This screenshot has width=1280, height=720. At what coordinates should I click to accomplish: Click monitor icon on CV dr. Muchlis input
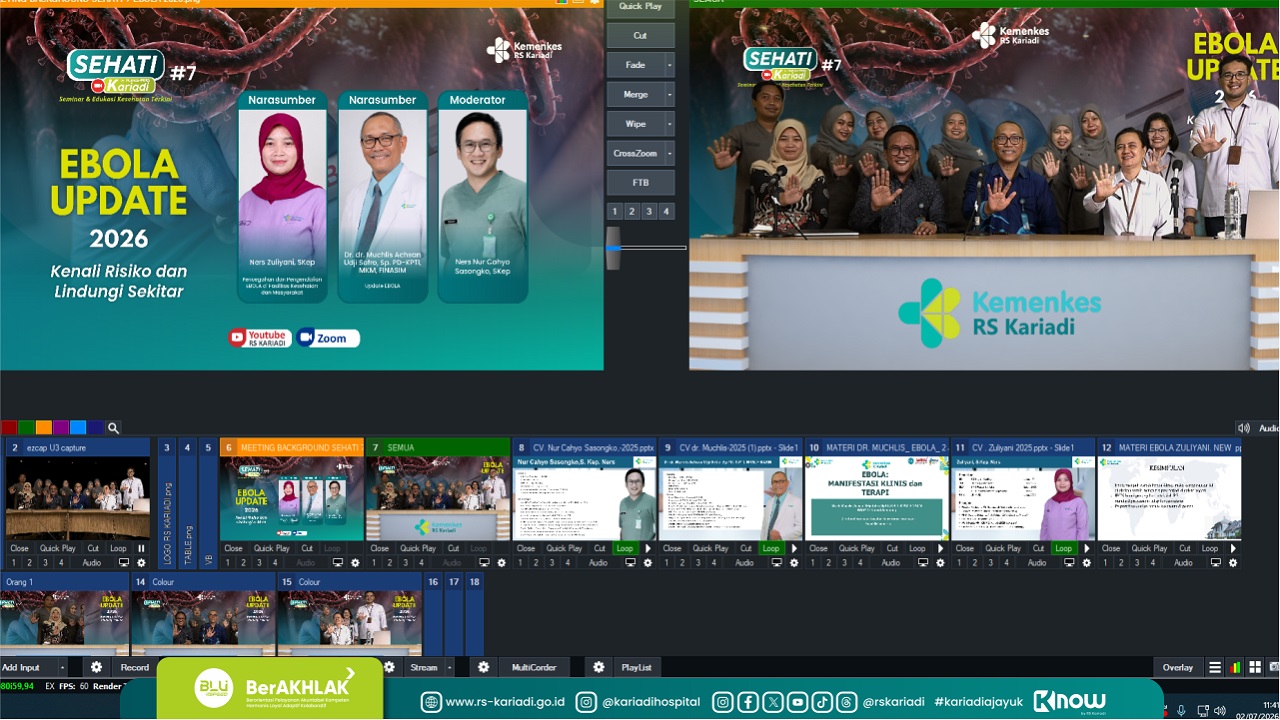tap(777, 563)
